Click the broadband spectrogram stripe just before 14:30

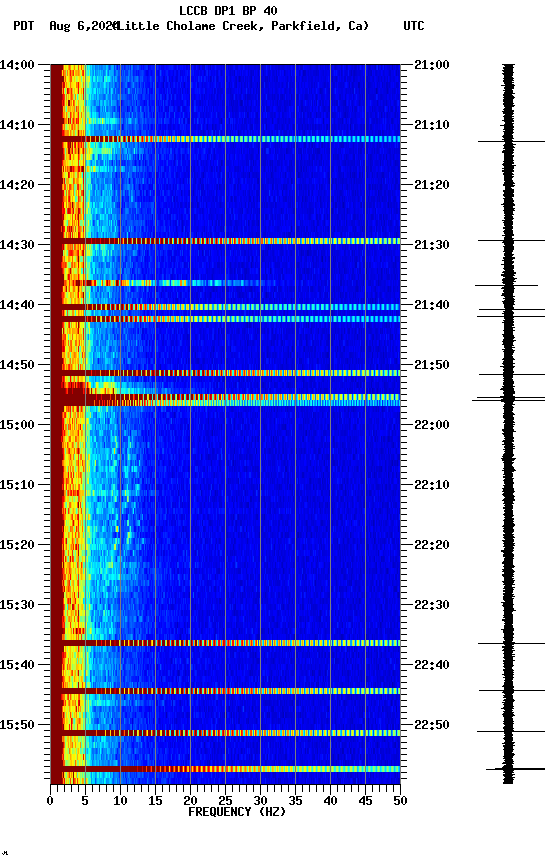225,241
